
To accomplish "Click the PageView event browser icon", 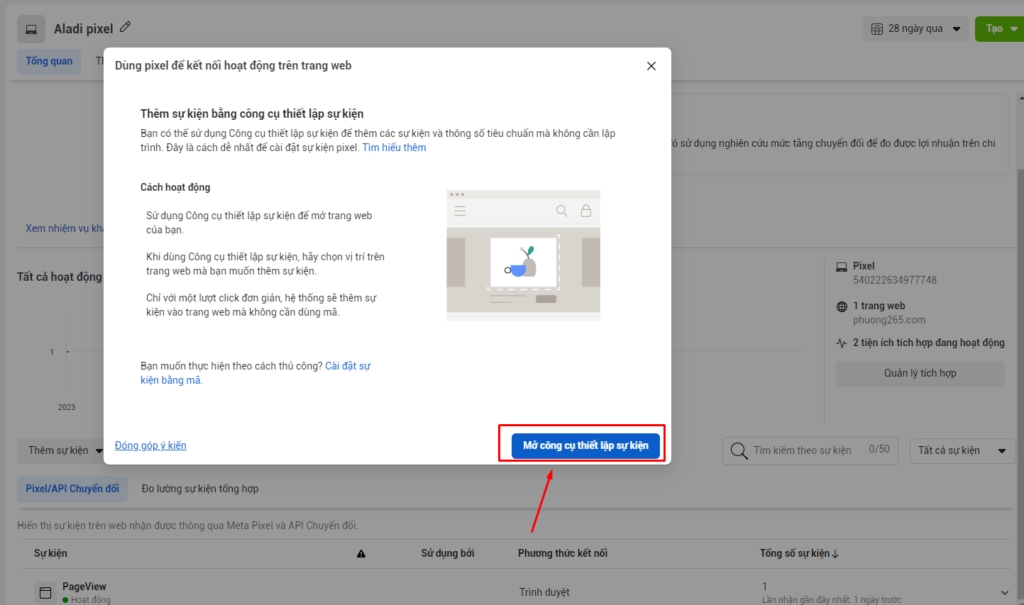I will point(45,593).
